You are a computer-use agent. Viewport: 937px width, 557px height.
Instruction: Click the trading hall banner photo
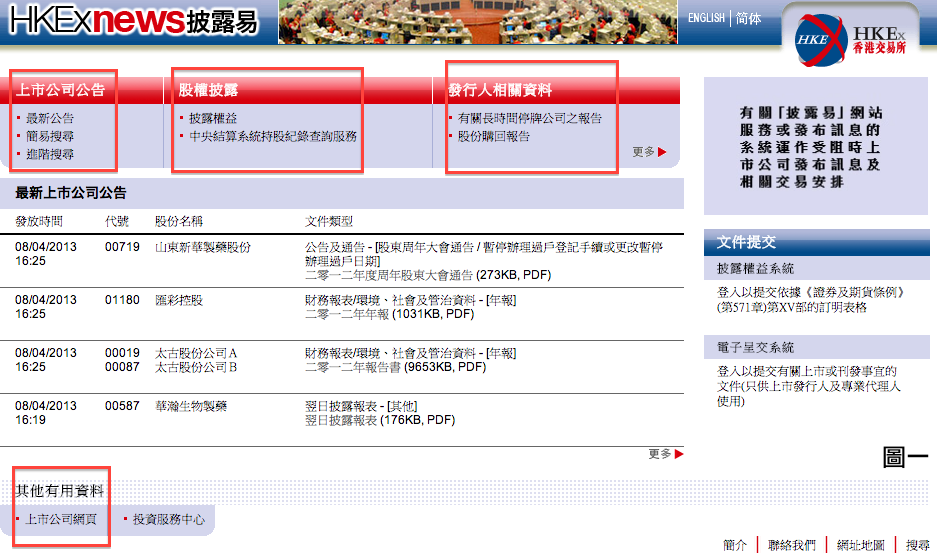tap(478, 22)
